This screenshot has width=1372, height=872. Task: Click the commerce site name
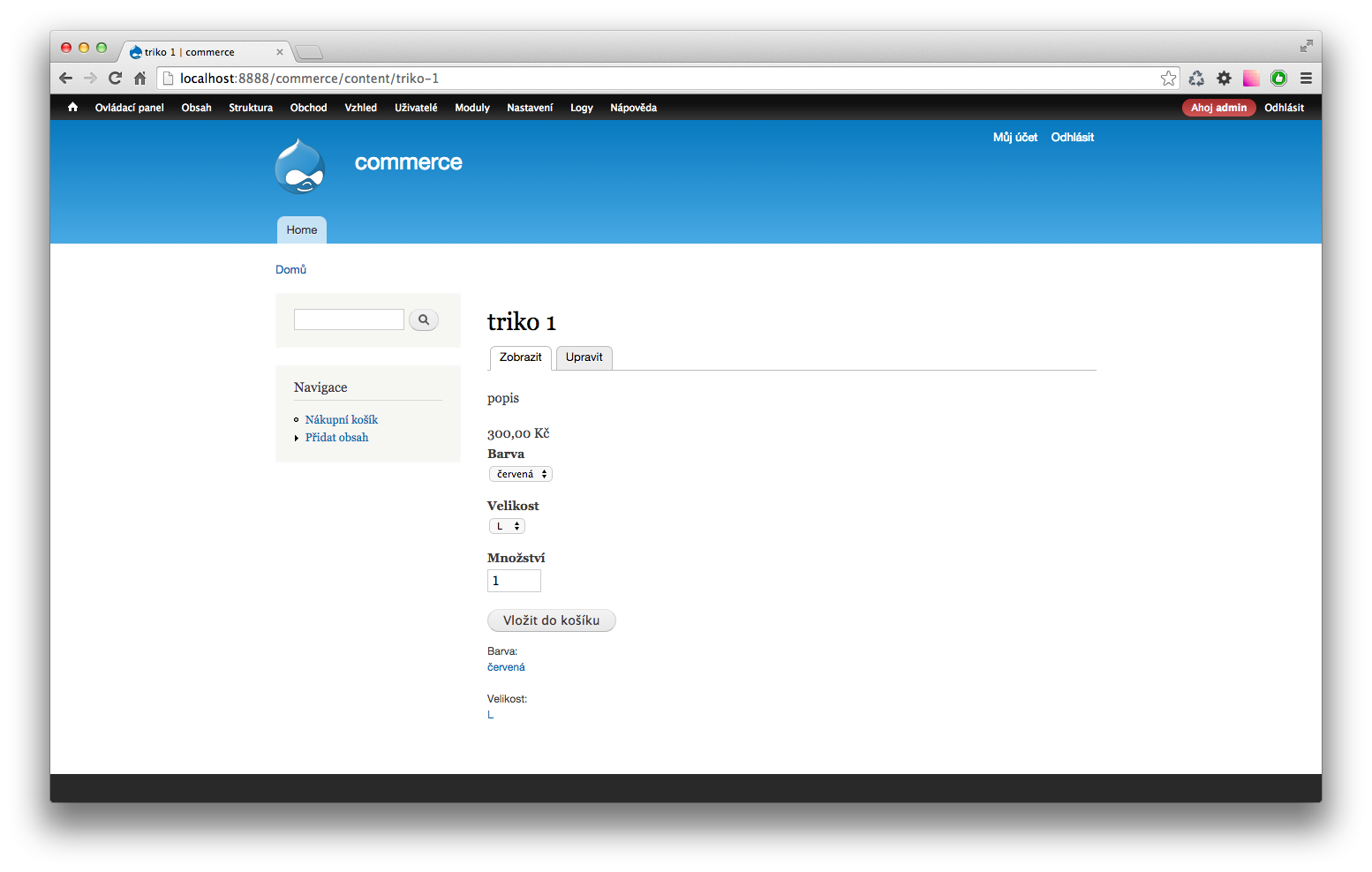409,162
